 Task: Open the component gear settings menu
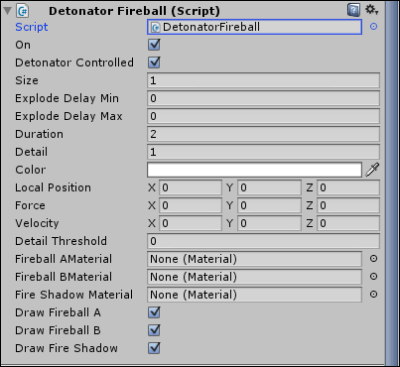[x=372, y=10]
